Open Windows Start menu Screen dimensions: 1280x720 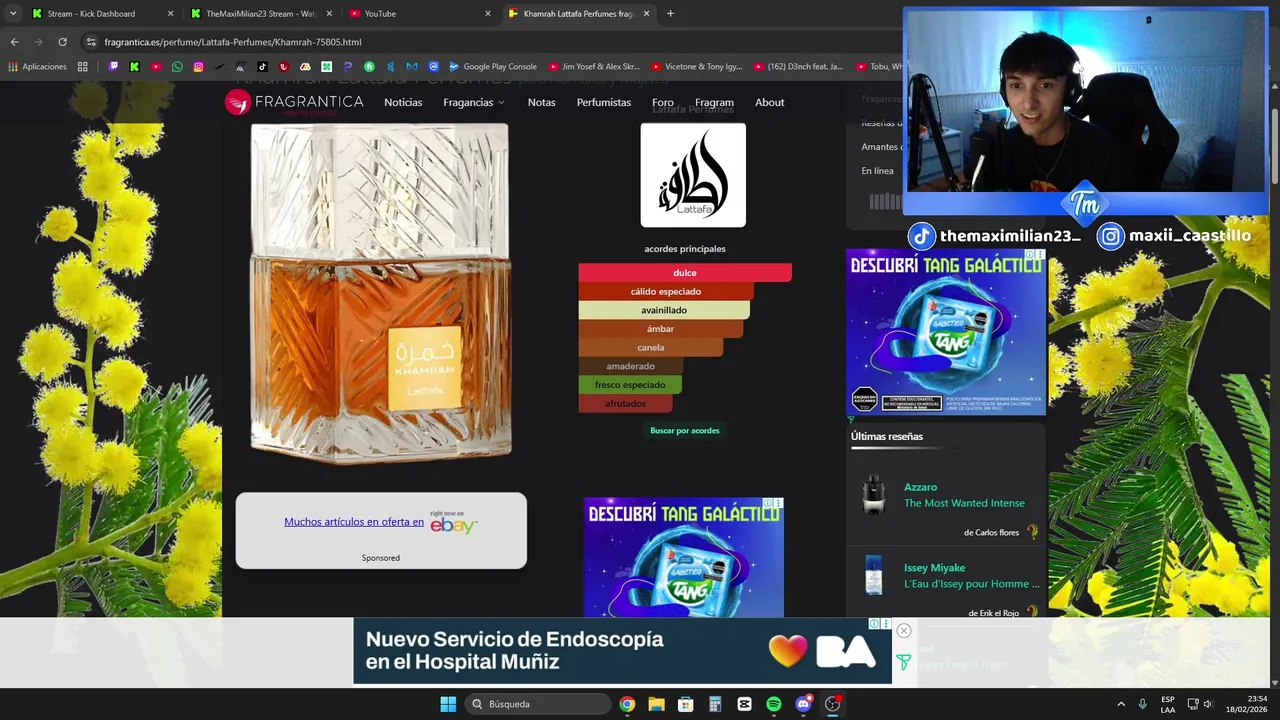pos(448,704)
